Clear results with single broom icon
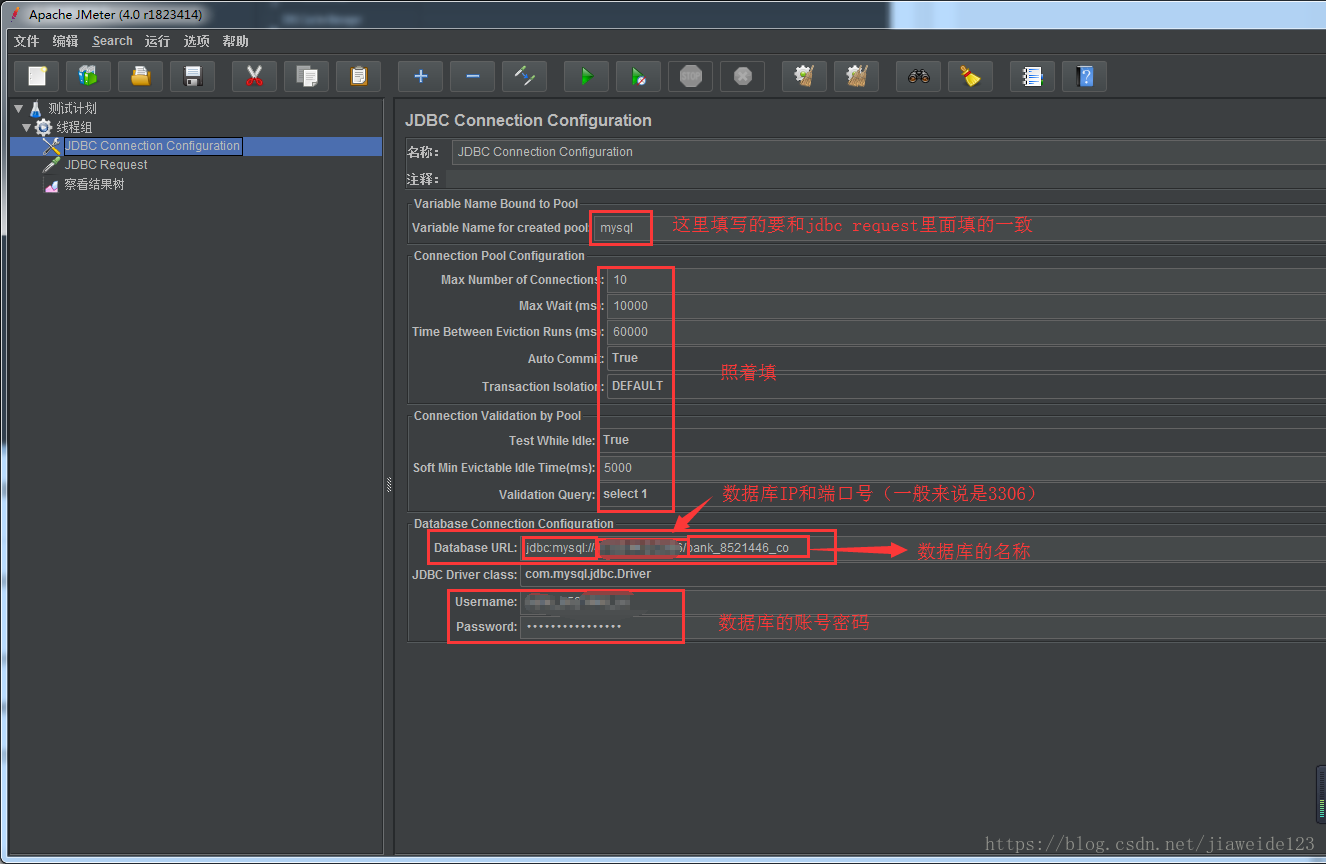This screenshot has width=1326, height=864. point(804,76)
